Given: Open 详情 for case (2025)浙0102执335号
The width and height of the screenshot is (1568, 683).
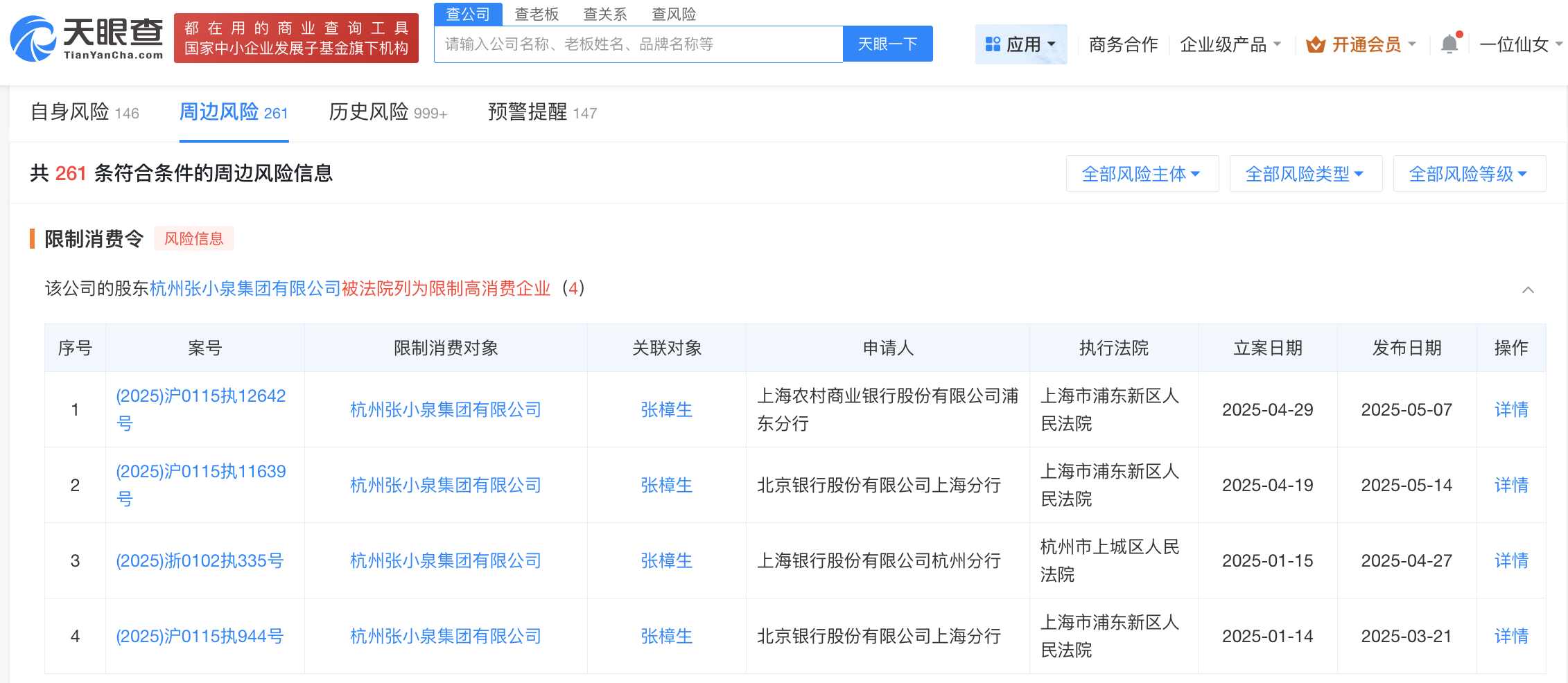Looking at the screenshot, I should click(x=1510, y=560).
